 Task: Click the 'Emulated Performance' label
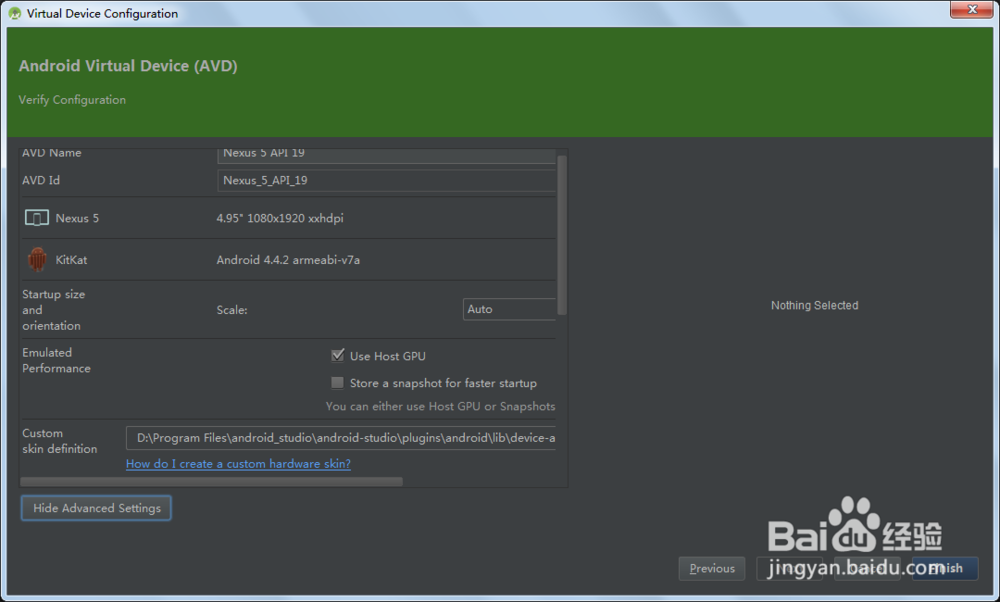pyautogui.click(x=56, y=360)
